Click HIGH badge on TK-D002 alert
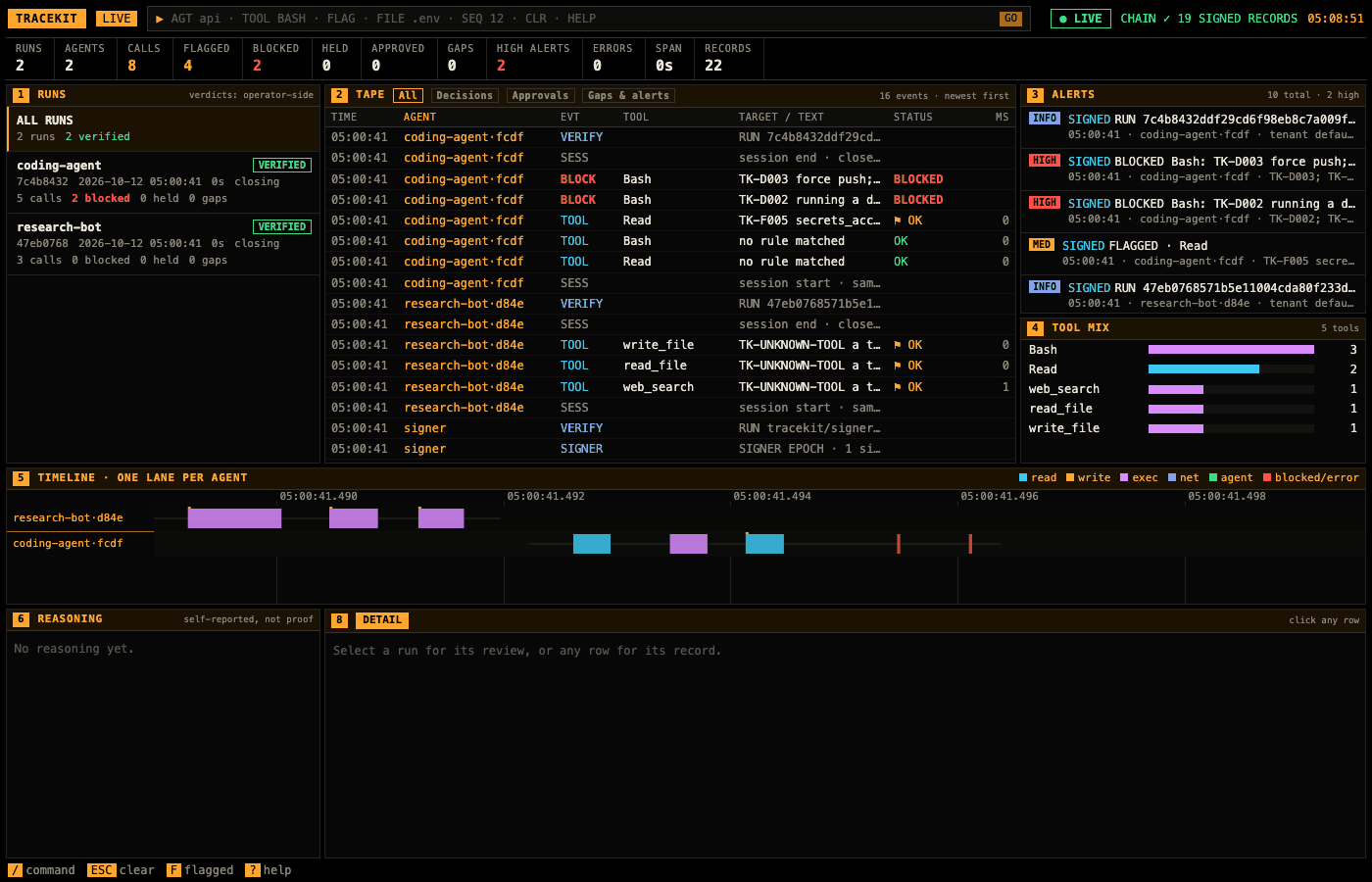This screenshot has width=1372, height=882. point(1045,203)
